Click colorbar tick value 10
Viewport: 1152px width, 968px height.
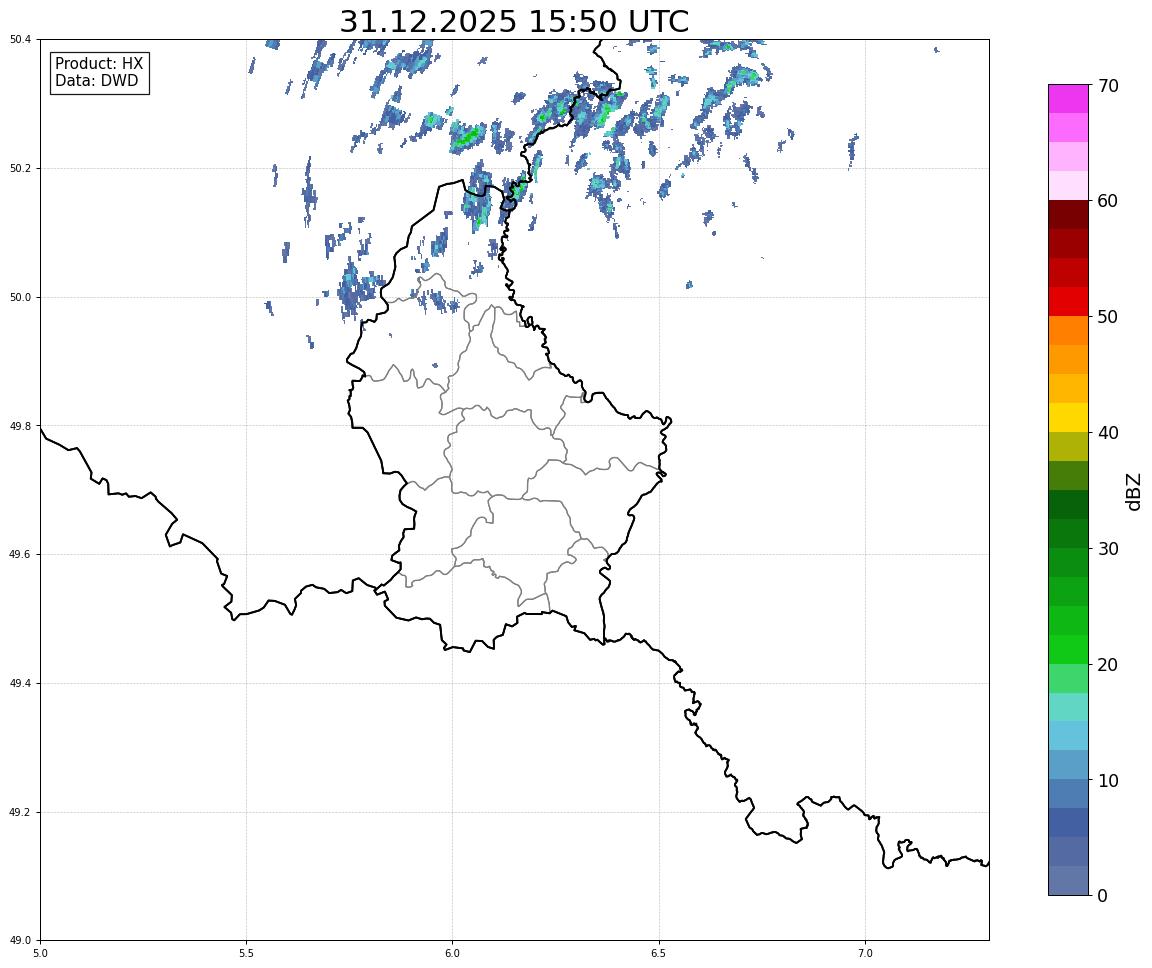(1108, 781)
